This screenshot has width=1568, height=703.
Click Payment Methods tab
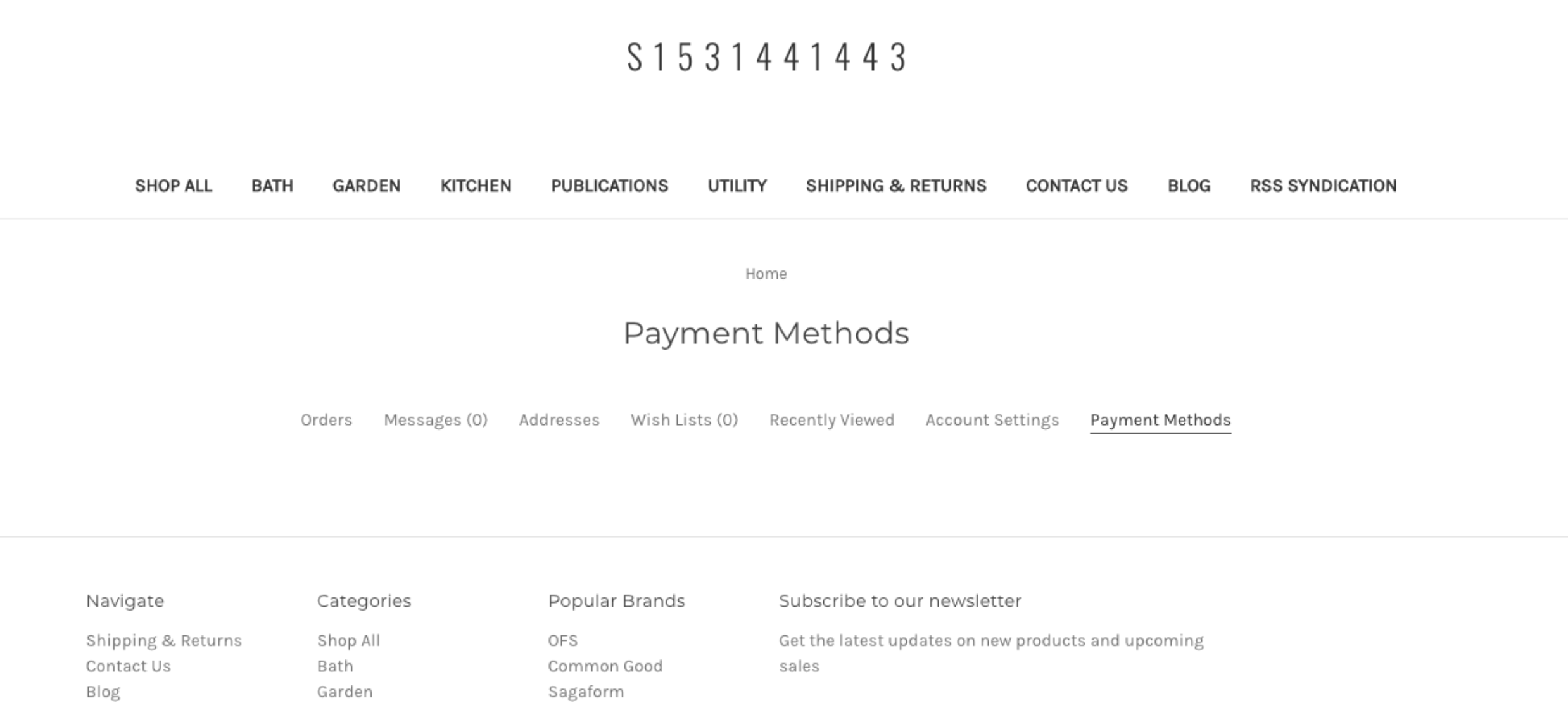pyautogui.click(x=1160, y=420)
